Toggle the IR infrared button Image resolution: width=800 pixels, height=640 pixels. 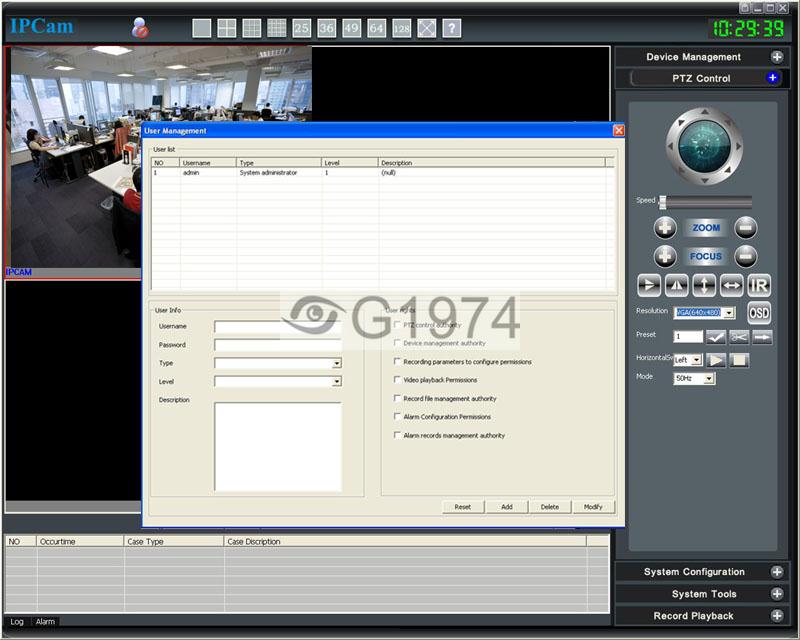759,285
